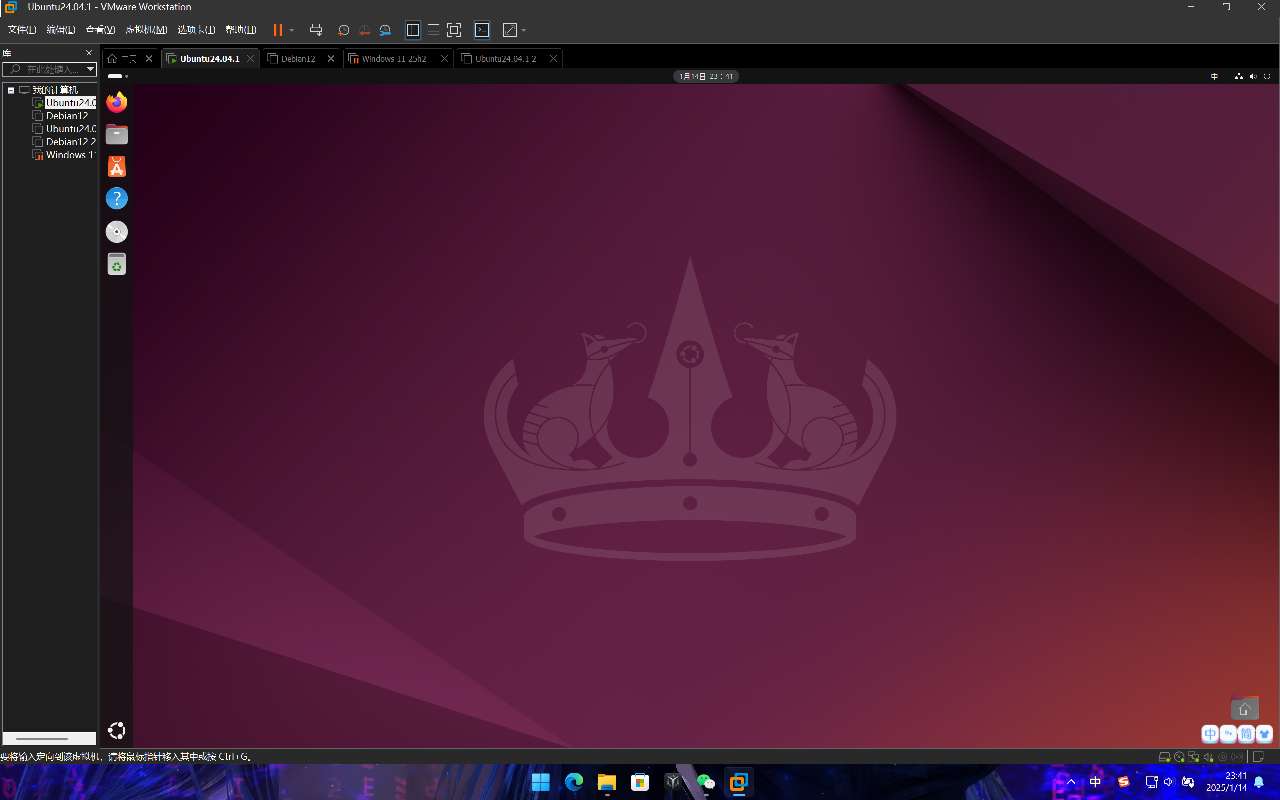Click Show Apps Ubuntu logo in dock
The image size is (1280, 800).
click(117, 730)
